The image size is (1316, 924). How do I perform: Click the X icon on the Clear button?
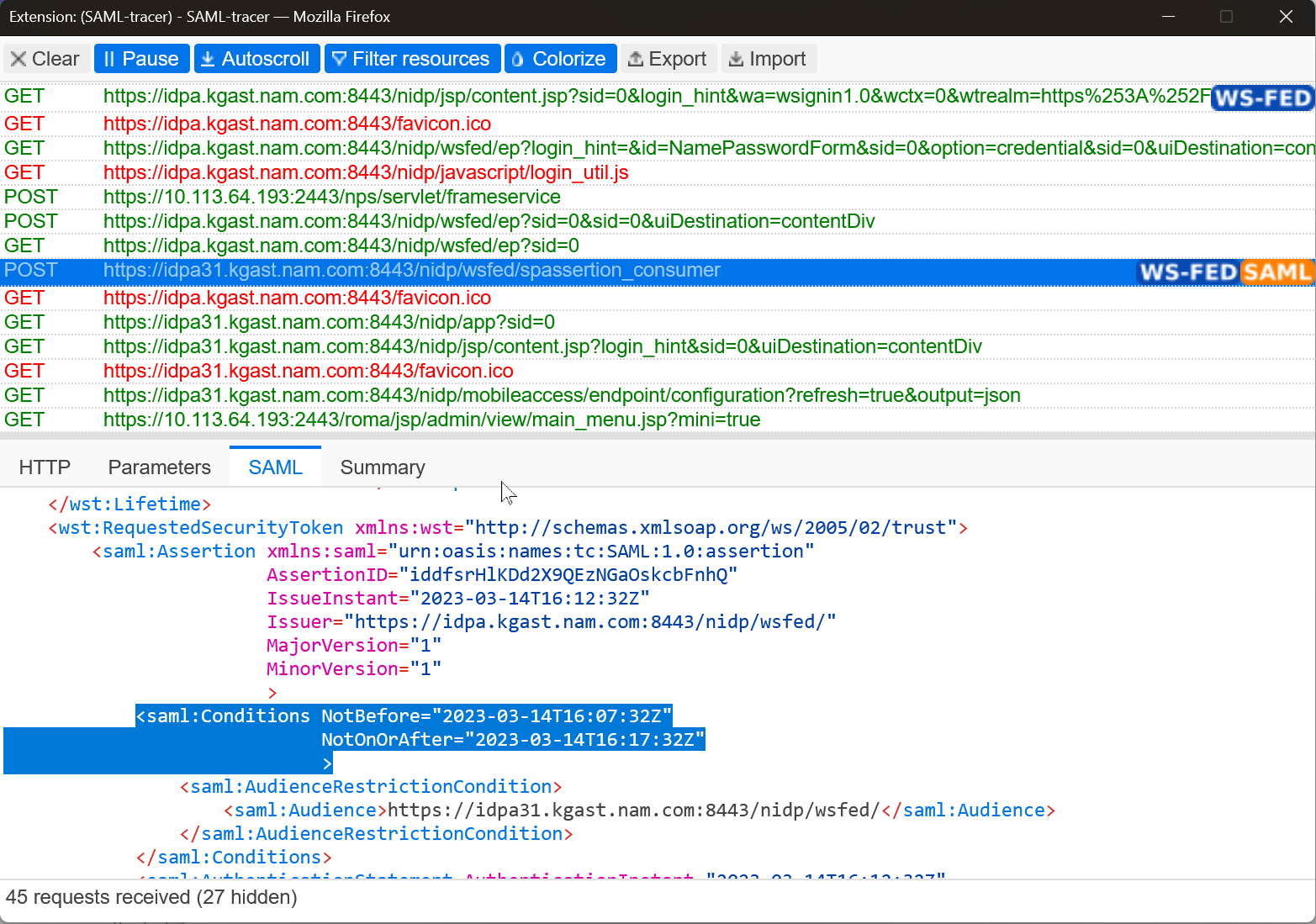coord(18,58)
